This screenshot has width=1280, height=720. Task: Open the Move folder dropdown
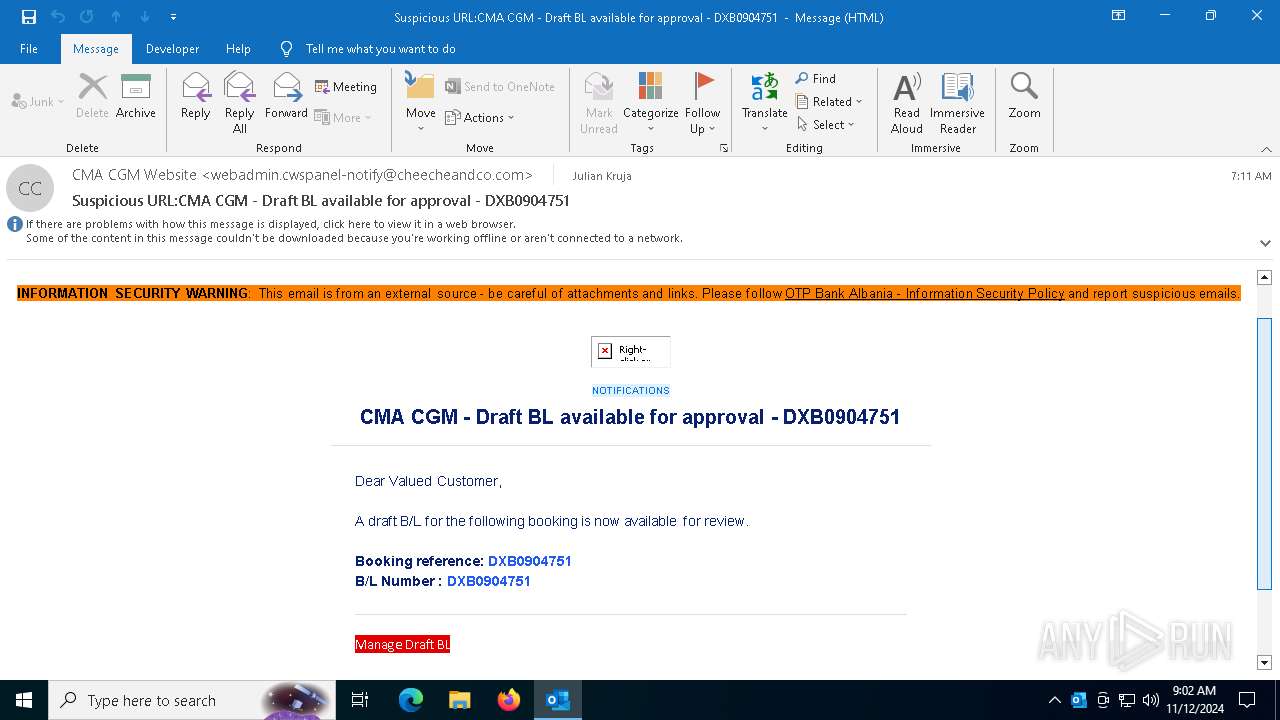(x=421, y=103)
